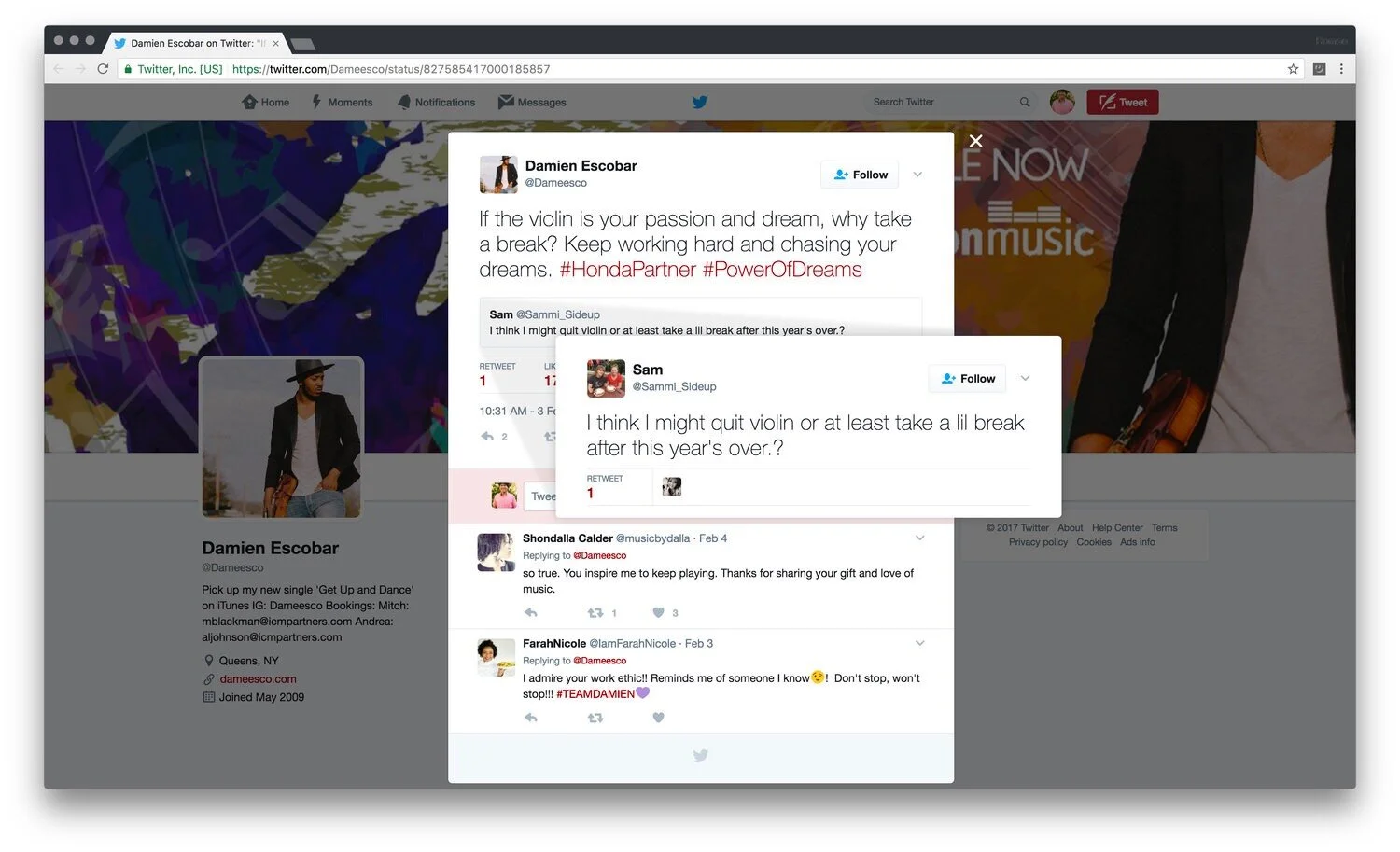The height and width of the screenshot is (852, 1400).
Task: Go to Home in Twitter navbar
Action: coord(265,102)
